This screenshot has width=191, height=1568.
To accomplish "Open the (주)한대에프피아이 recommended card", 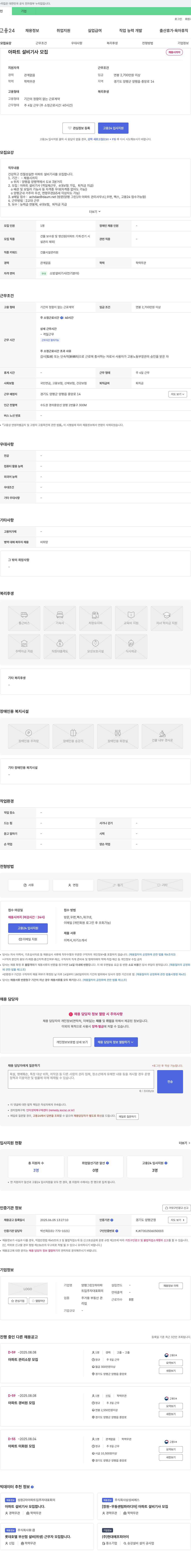I will pos(144,1536).
